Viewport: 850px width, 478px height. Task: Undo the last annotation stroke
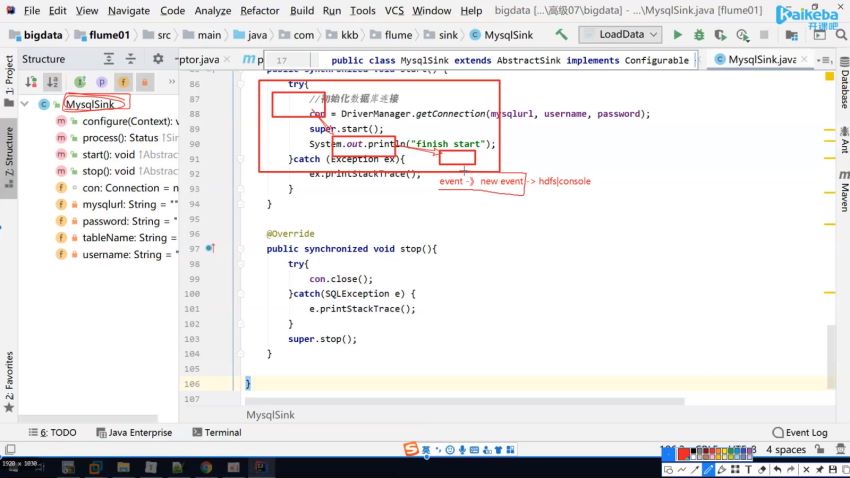click(777, 469)
